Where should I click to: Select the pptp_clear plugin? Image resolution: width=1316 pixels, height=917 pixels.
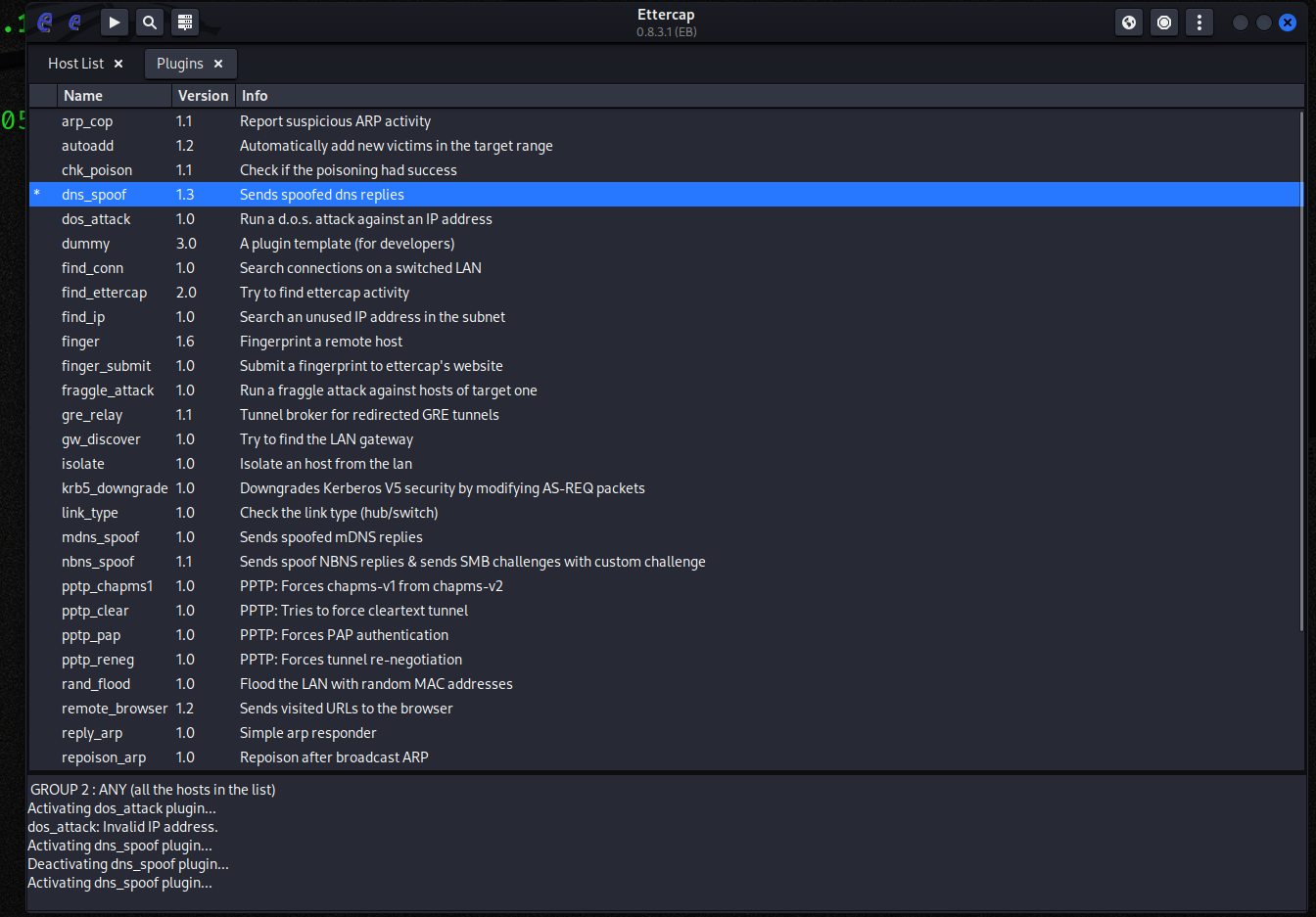(666, 611)
